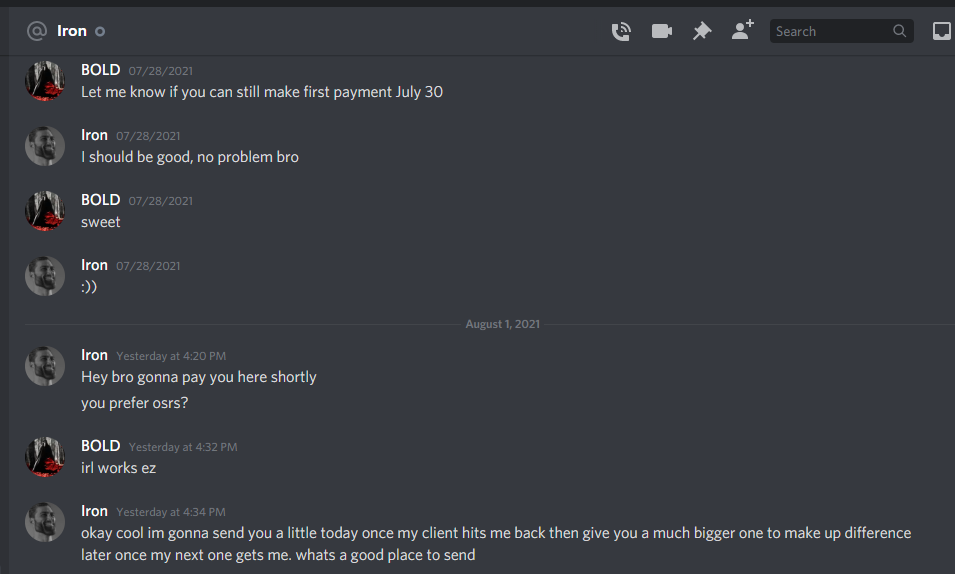Screen dimensions: 955x574
Task: Click Iron username above ':))' message
Action: click(x=94, y=265)
